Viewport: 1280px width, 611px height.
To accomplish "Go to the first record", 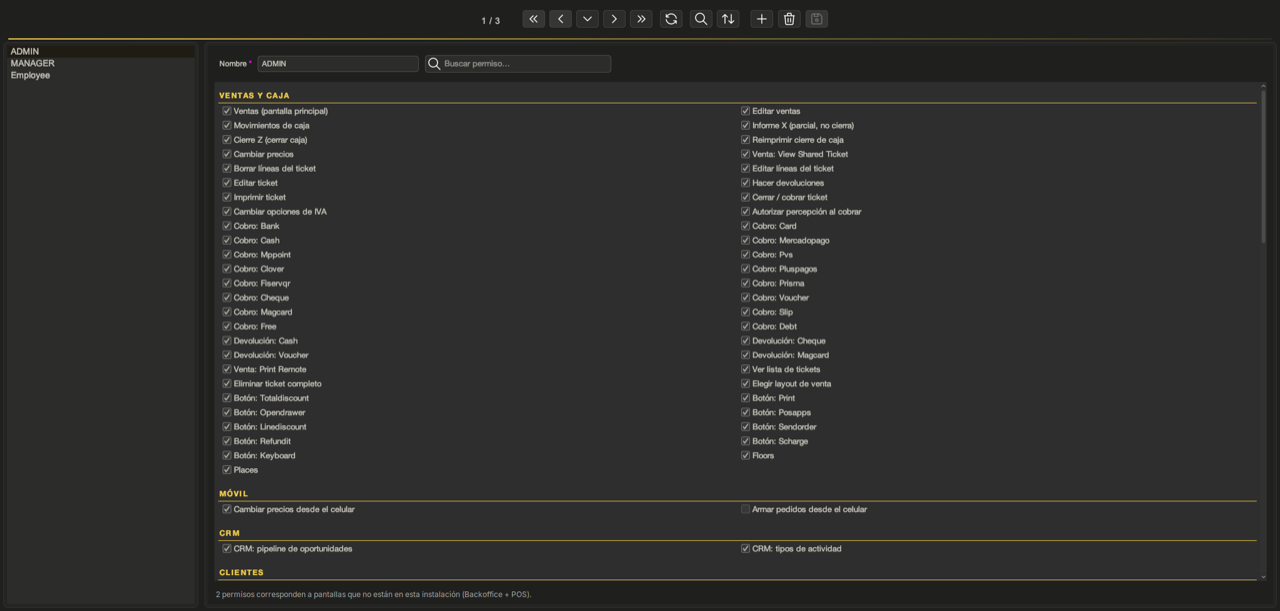I will coord(533,19).
